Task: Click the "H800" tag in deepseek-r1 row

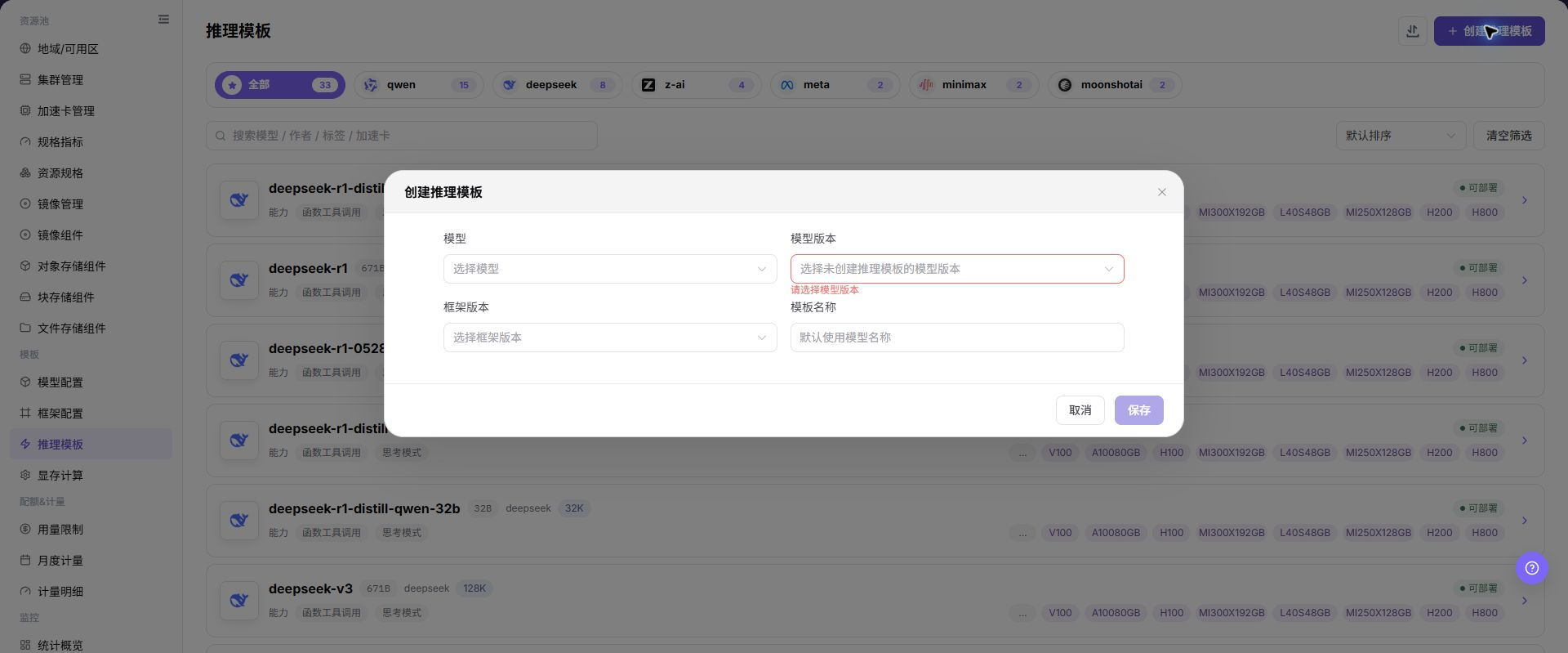Action: [1485, 293]
